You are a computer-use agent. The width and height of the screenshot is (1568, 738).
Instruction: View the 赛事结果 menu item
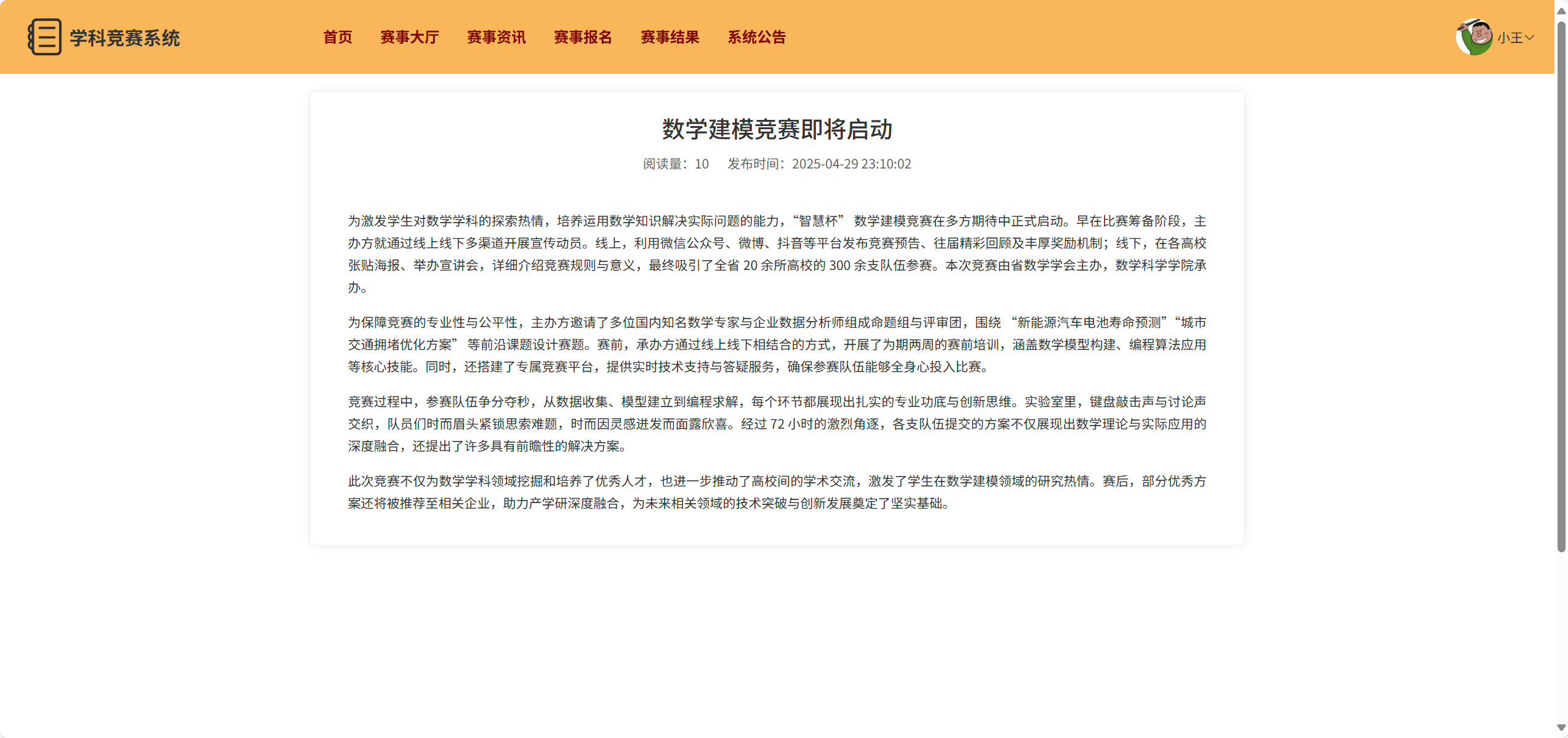[x=670, y=38]
